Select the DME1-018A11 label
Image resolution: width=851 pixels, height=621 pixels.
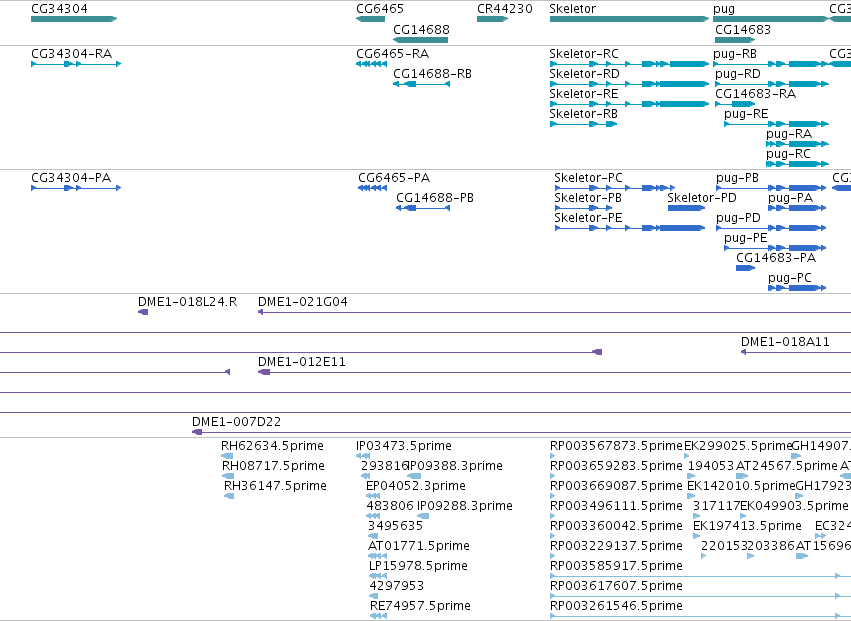785,341
